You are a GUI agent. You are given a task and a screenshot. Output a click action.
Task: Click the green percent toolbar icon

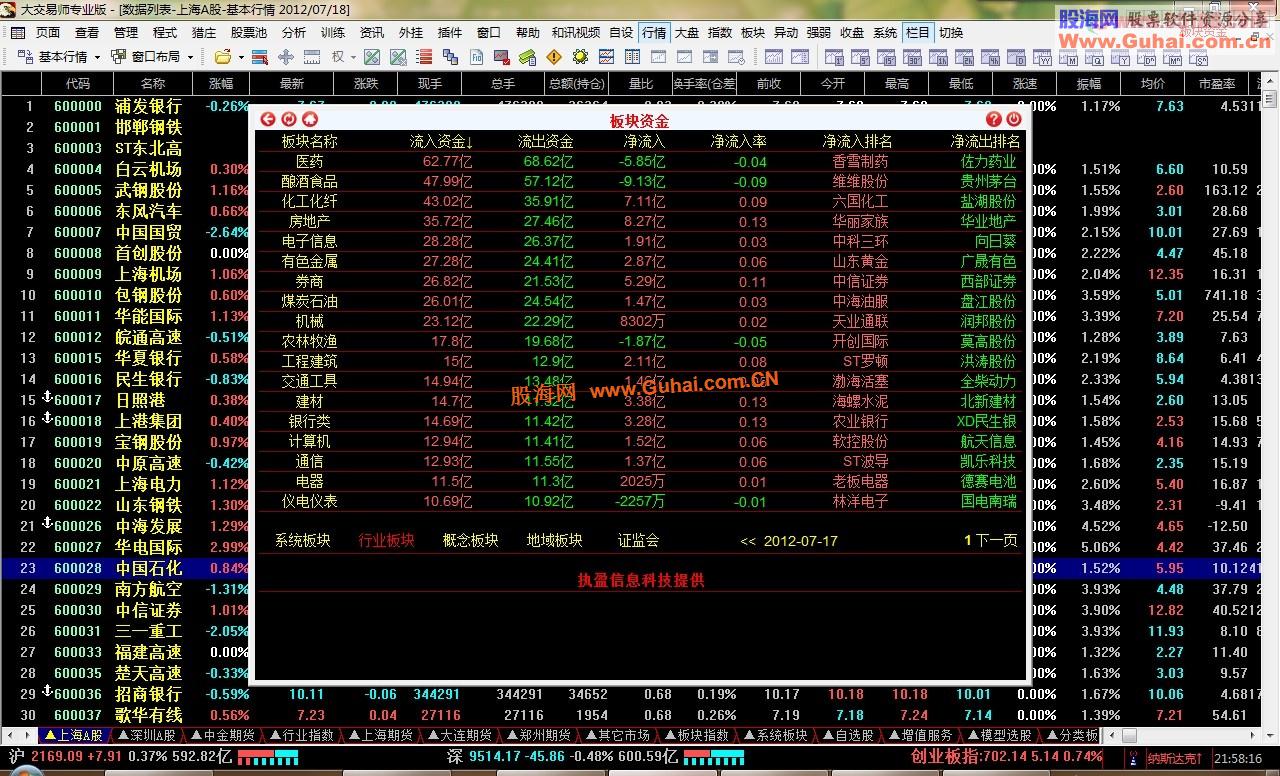pos(371,57)
